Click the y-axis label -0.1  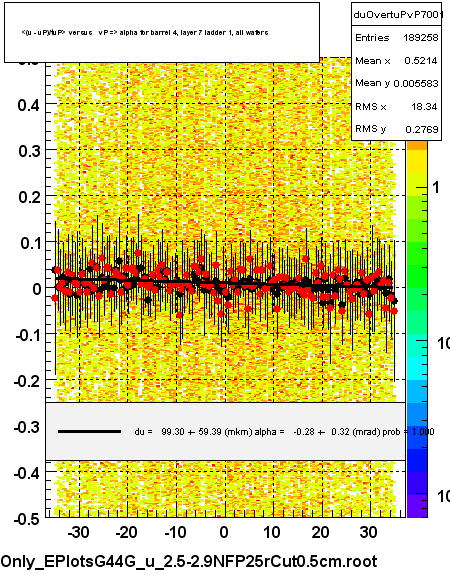click(28, 335)
